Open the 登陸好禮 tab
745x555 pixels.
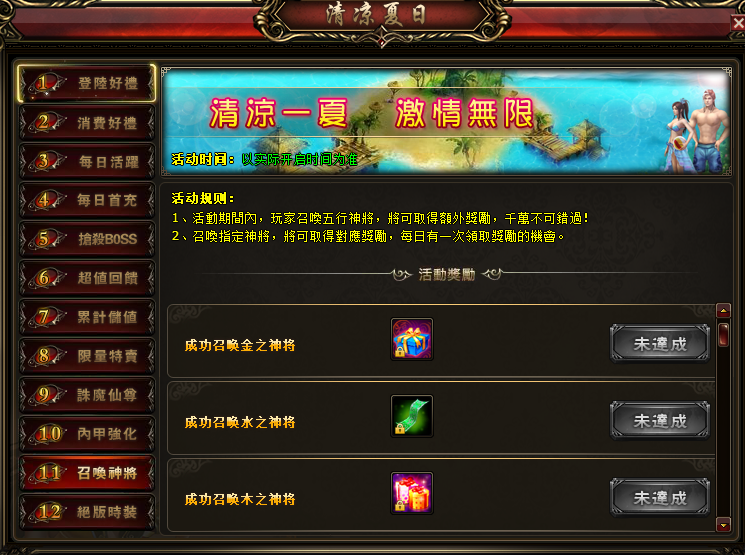pyautogui.click(x=87, y=84)
